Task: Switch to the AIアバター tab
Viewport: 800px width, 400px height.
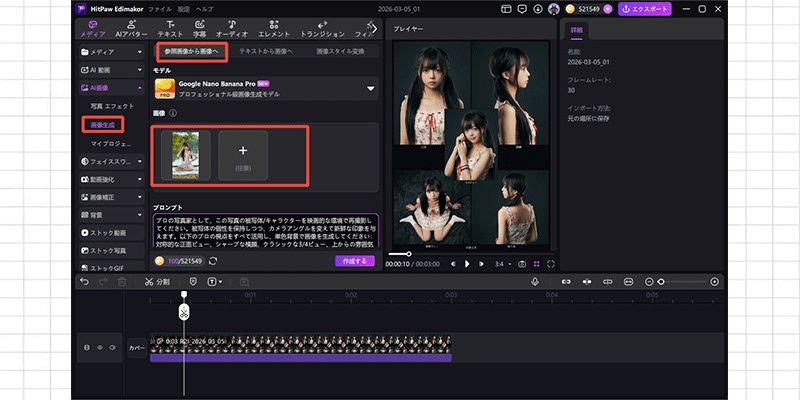Action: pyautogui.click(x=131, y=29)
